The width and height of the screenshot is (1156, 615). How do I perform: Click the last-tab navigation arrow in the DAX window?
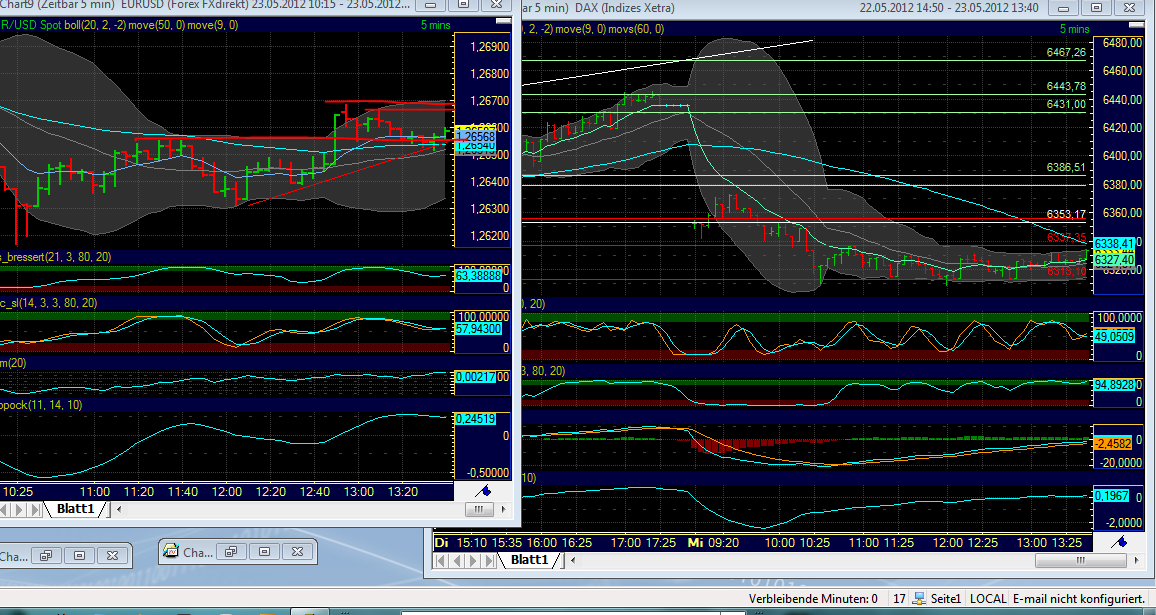point(490,561)
